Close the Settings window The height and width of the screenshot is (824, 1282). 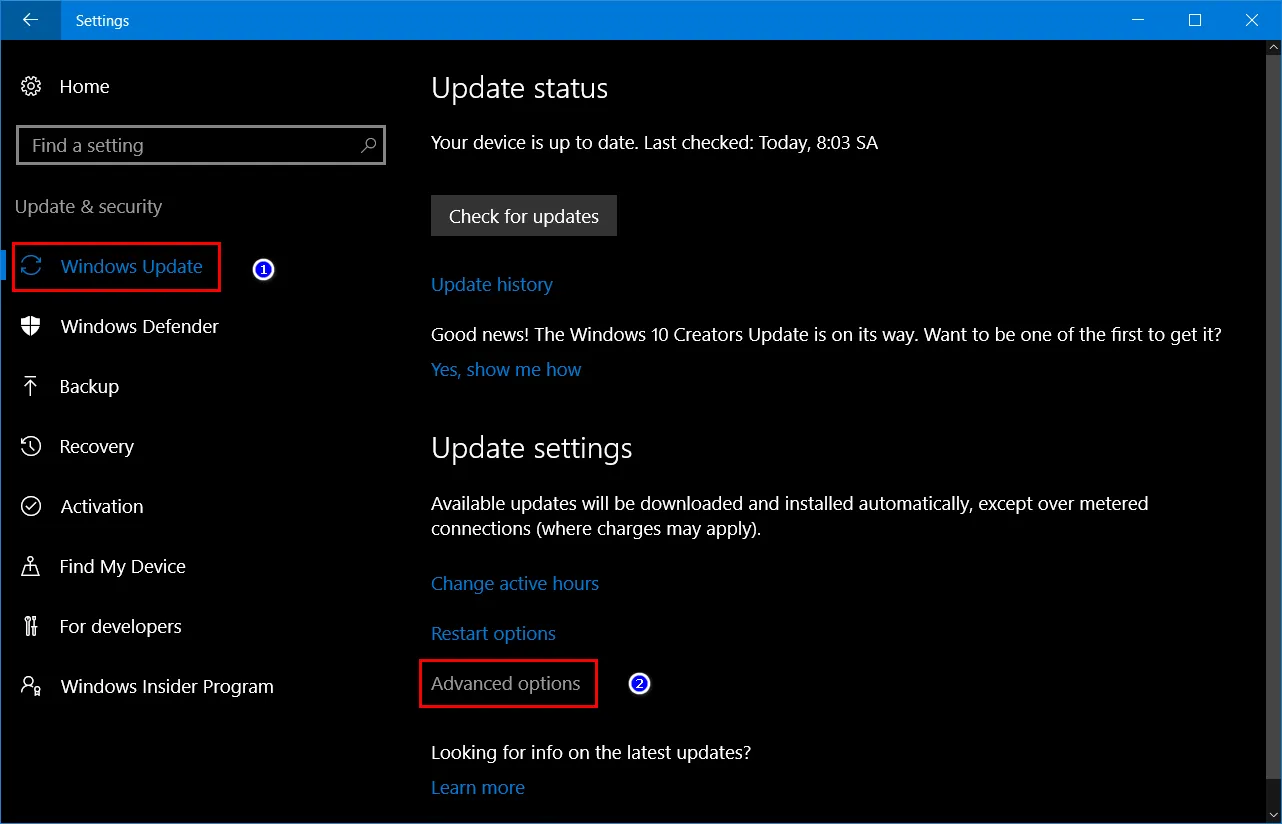[x=1252, y=20]
